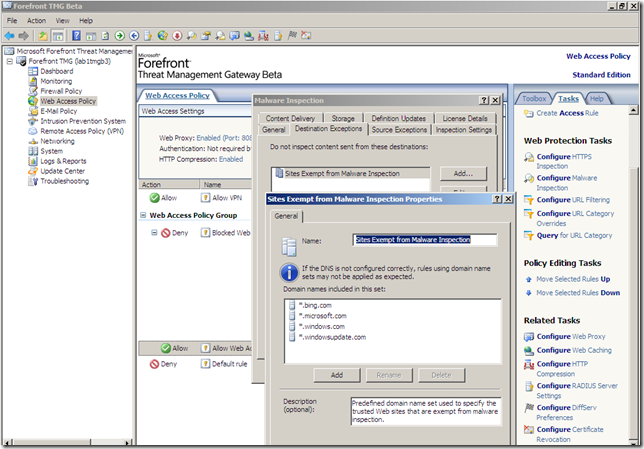
Task: Switch to the License Details tab
Action: pos(465,118)
